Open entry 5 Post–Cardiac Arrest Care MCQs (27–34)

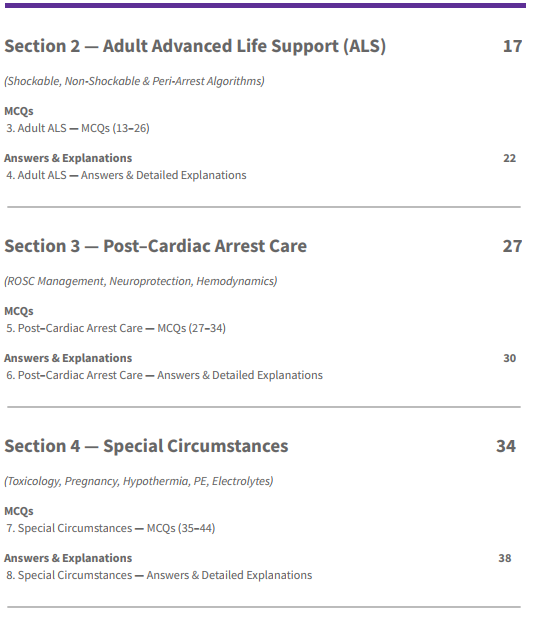[x=116, y=328]
